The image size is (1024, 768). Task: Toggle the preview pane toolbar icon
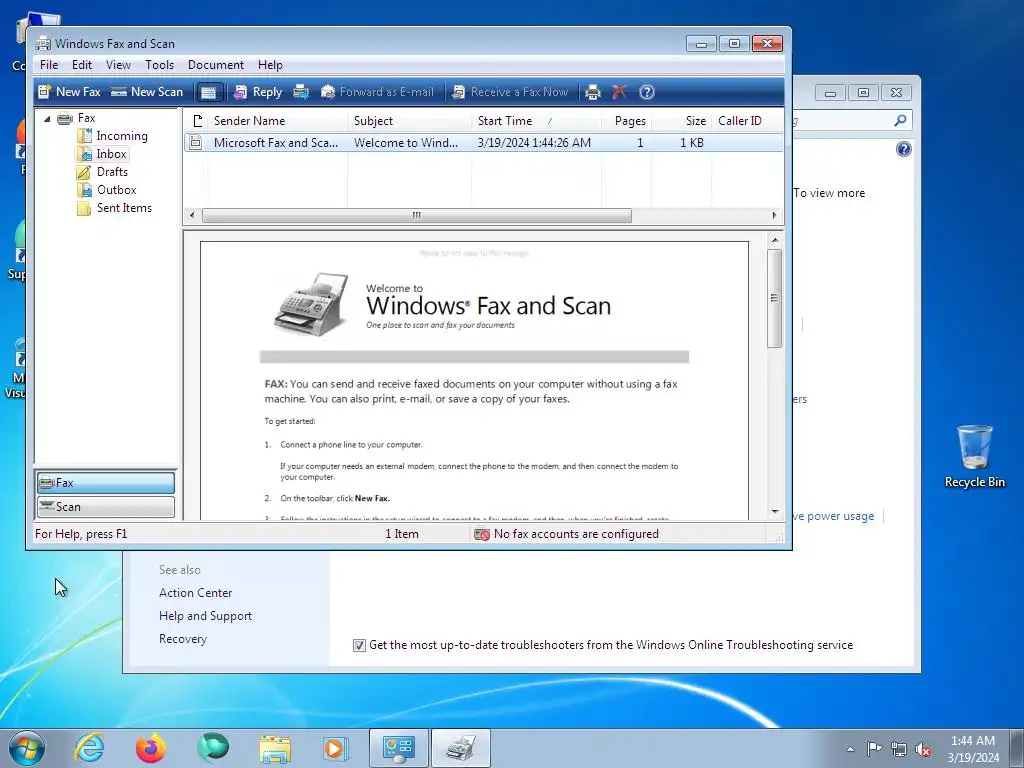[208, 92]
